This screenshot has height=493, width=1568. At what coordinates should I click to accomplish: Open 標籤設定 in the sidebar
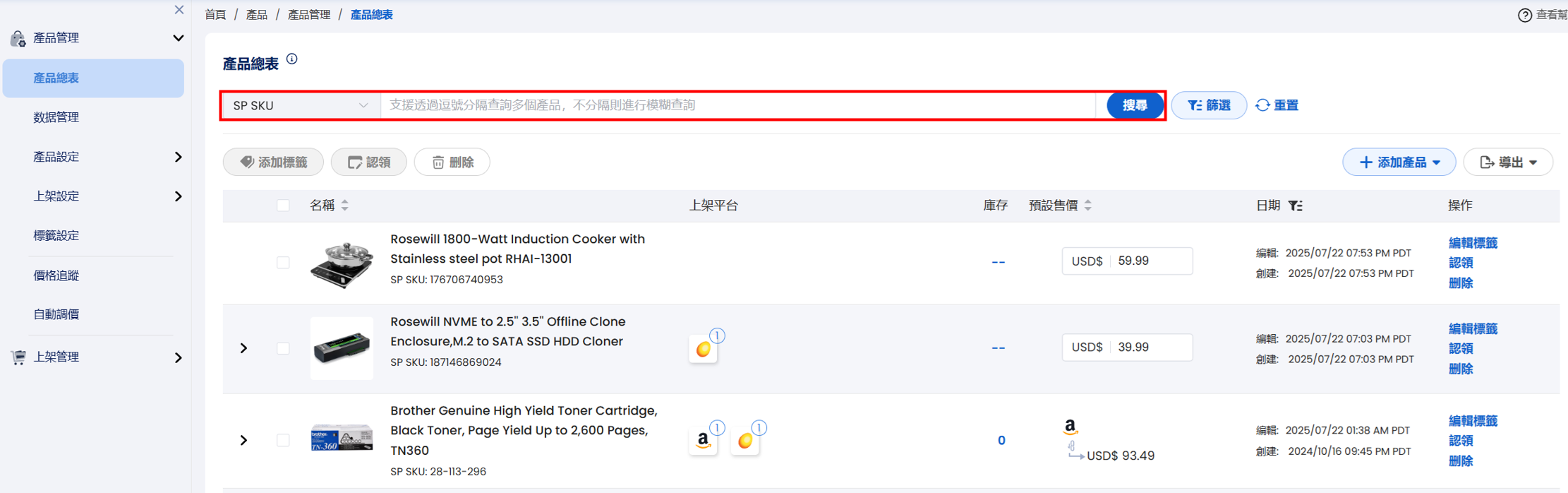coord(56,236)
